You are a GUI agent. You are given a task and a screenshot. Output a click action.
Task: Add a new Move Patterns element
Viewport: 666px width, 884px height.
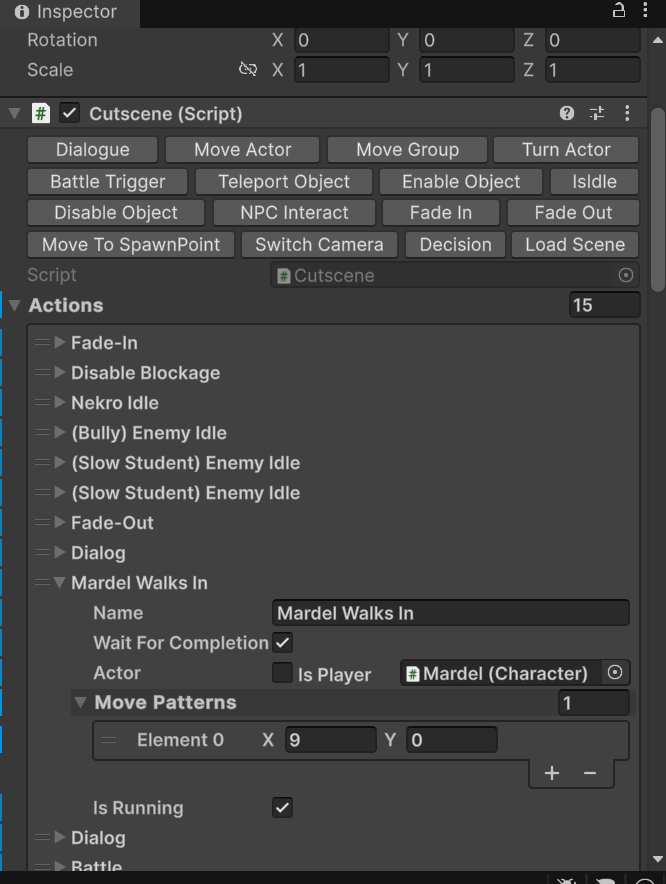[x=551, y=773]
